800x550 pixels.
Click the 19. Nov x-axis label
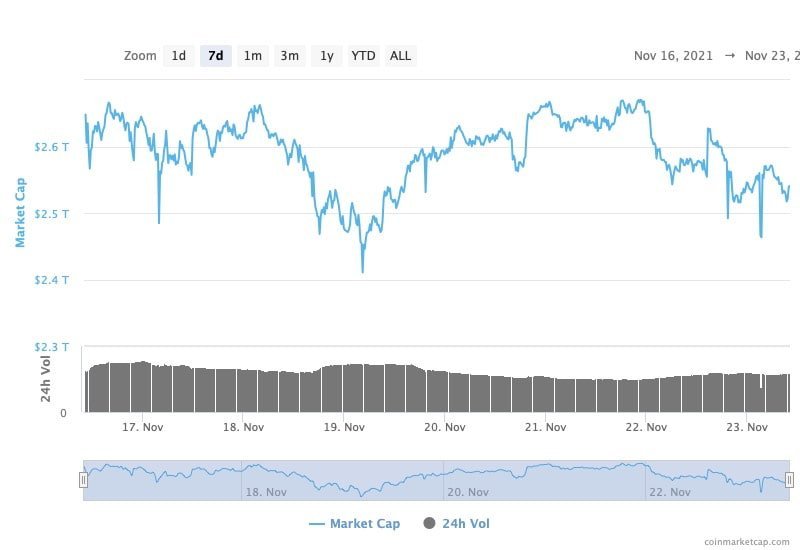pyautogui.click(x=343, y=427)
